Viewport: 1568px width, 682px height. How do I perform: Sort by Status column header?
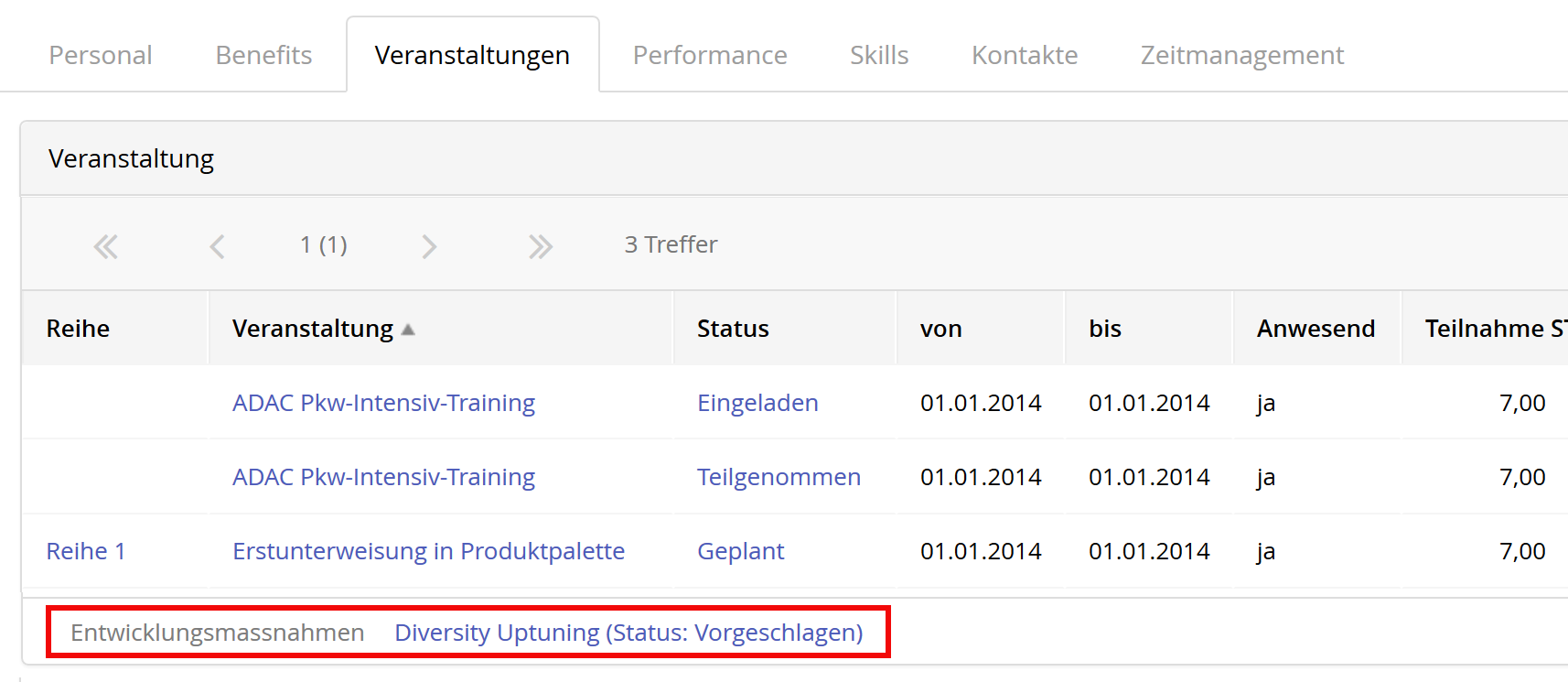click(733, 329)
